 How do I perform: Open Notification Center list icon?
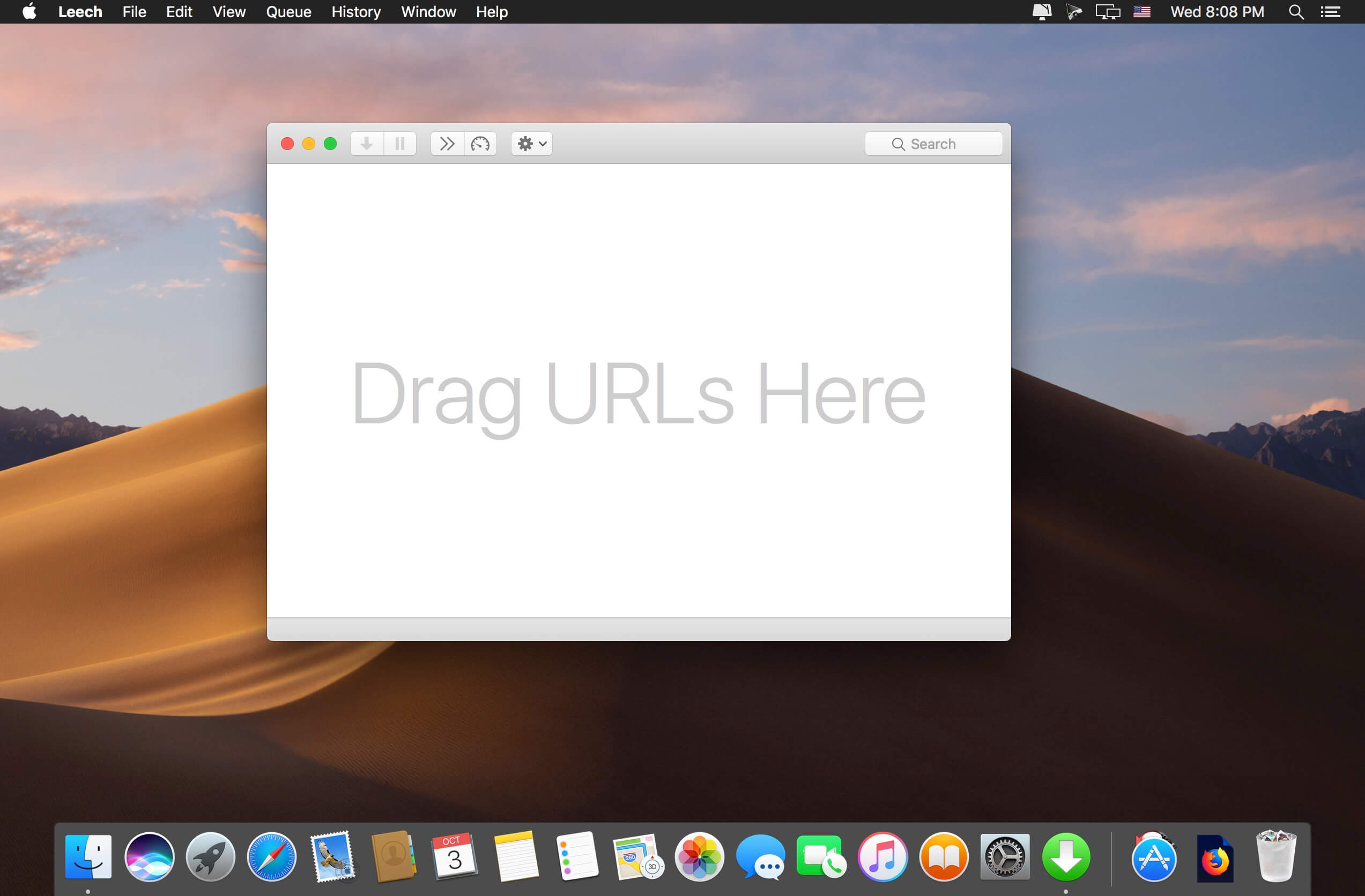coord(1330,11)
